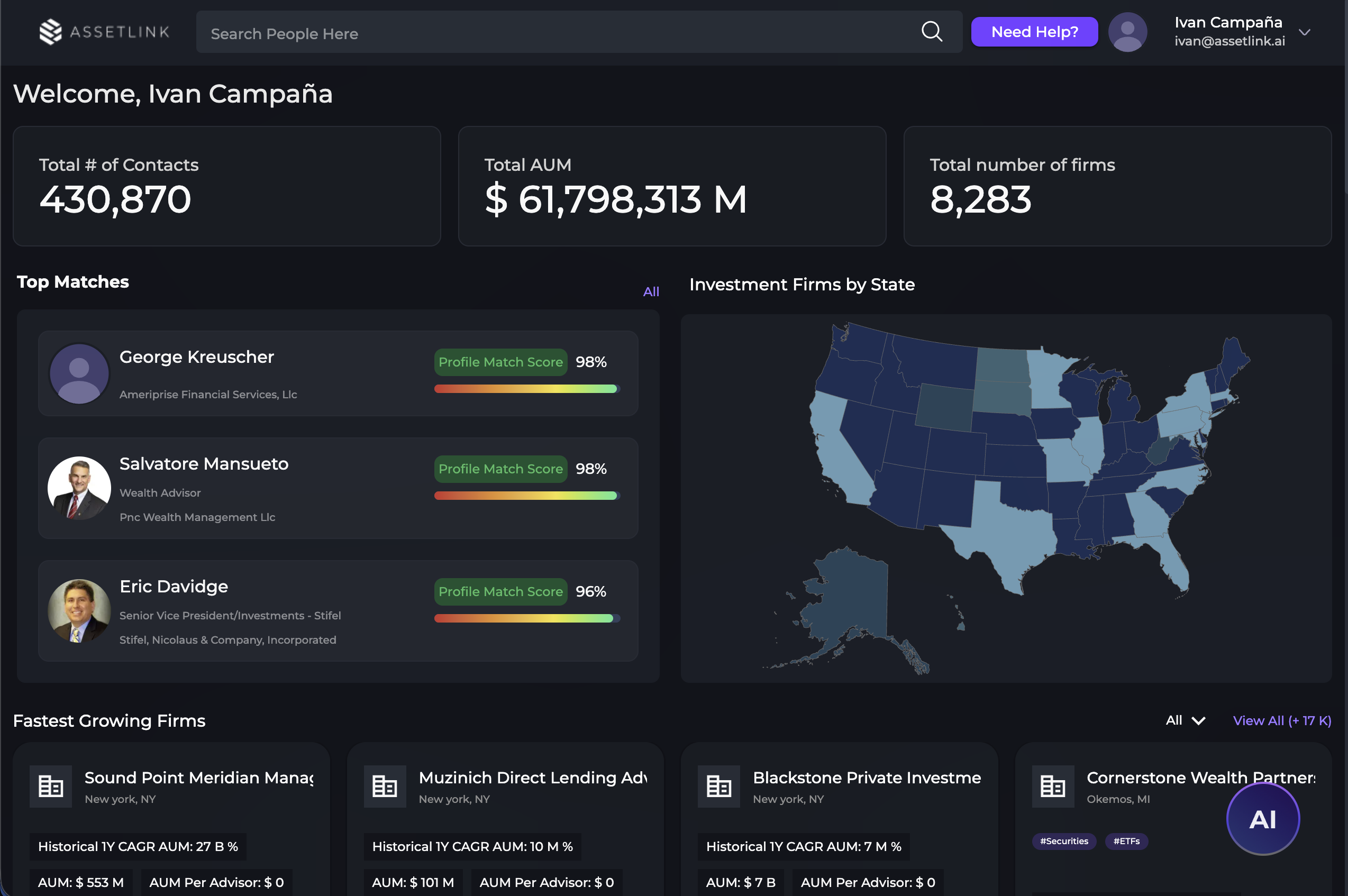Click the All filter above Top Matches
Screen dimensions: 1348x896
651,291
